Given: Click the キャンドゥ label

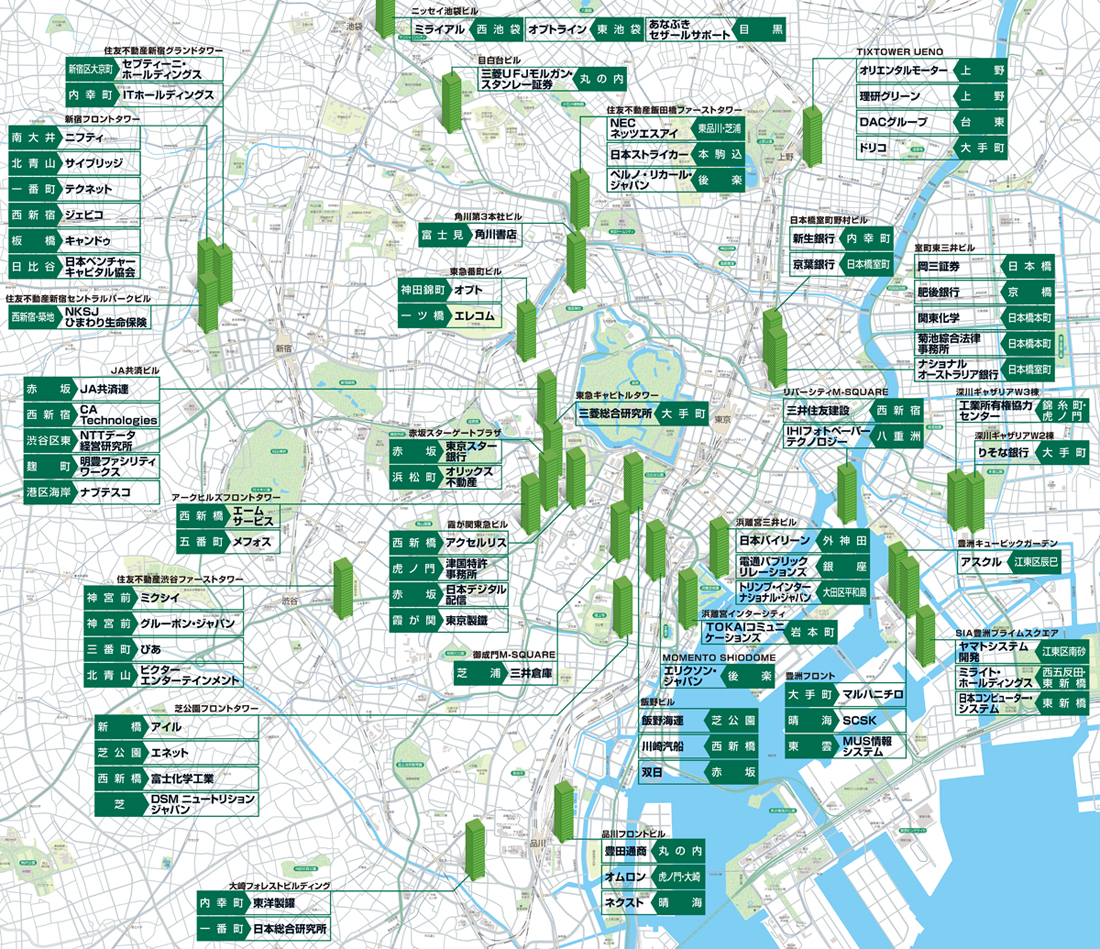Looking at the screenshot, I should [x=88, y=241].
